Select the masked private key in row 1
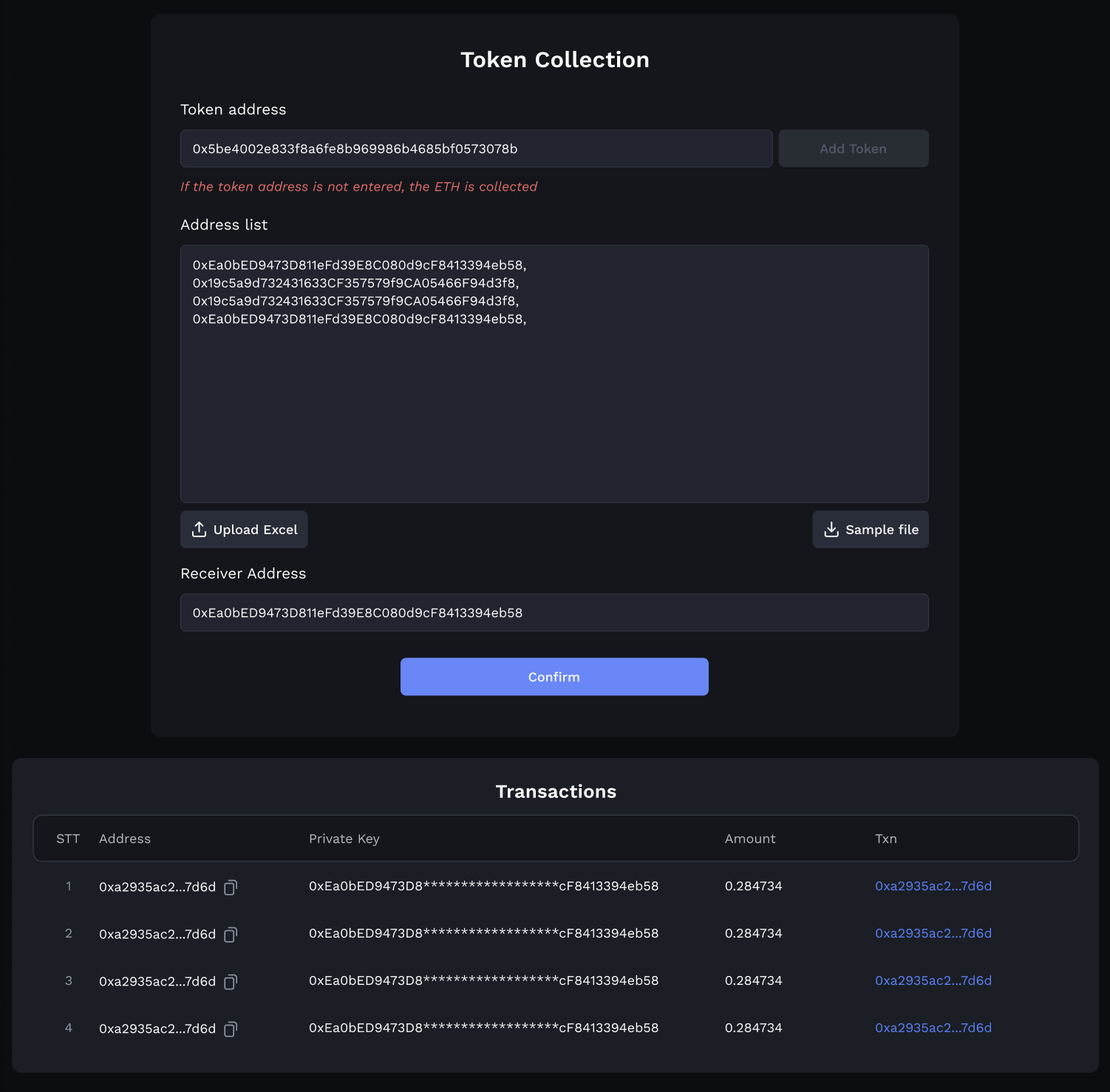 pos(483,886)
